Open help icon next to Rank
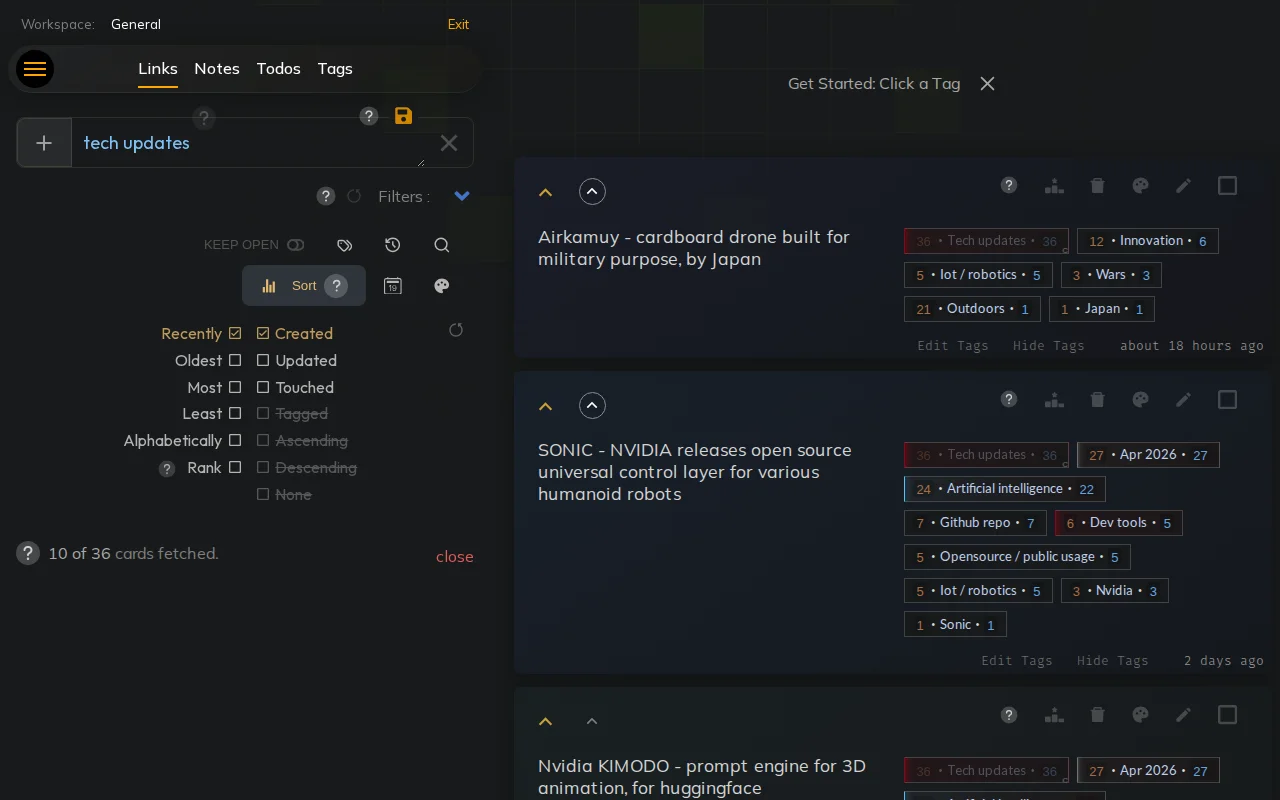 pyautogui.click(x=167, y=468)
